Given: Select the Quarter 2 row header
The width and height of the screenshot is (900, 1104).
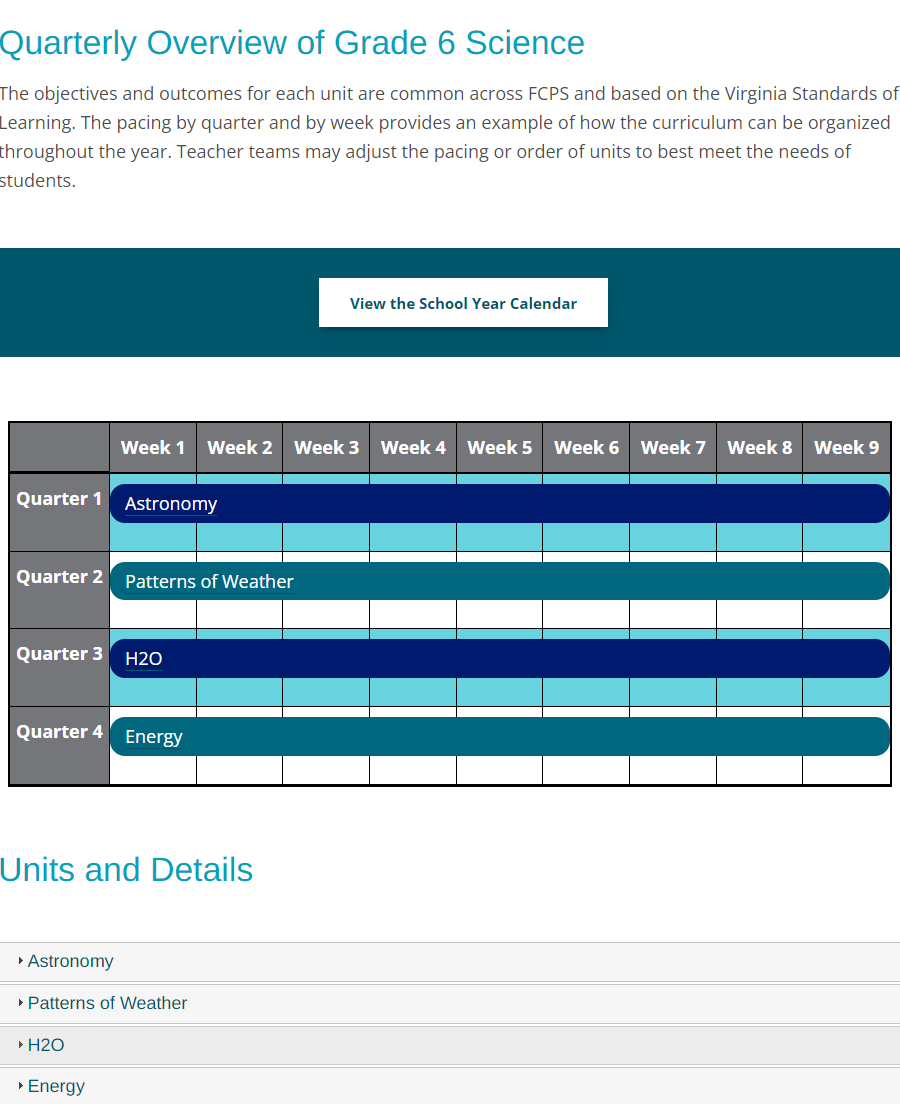Looking at the screenshot, I should point(59,590).
